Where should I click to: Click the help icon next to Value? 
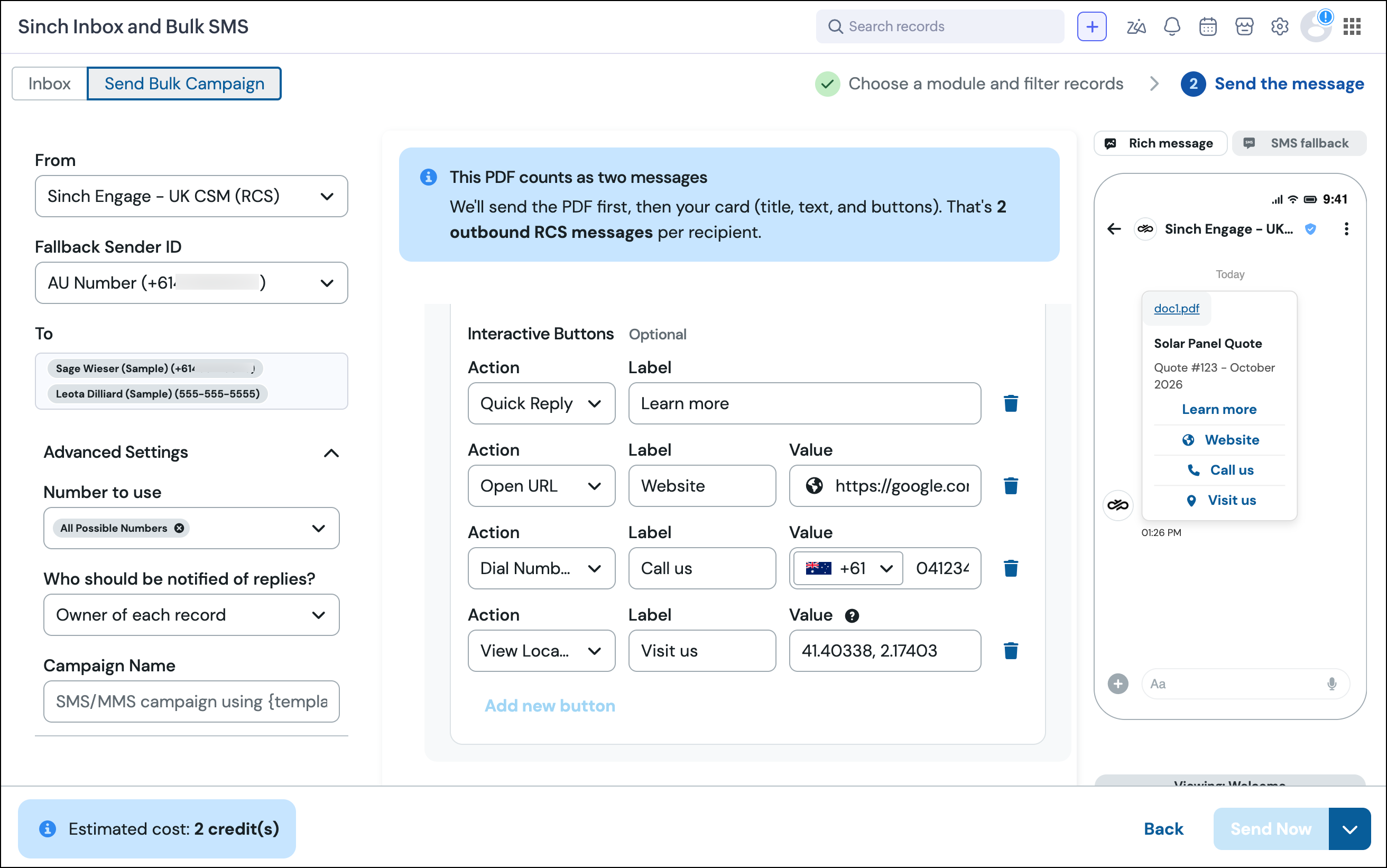(852, 616)
